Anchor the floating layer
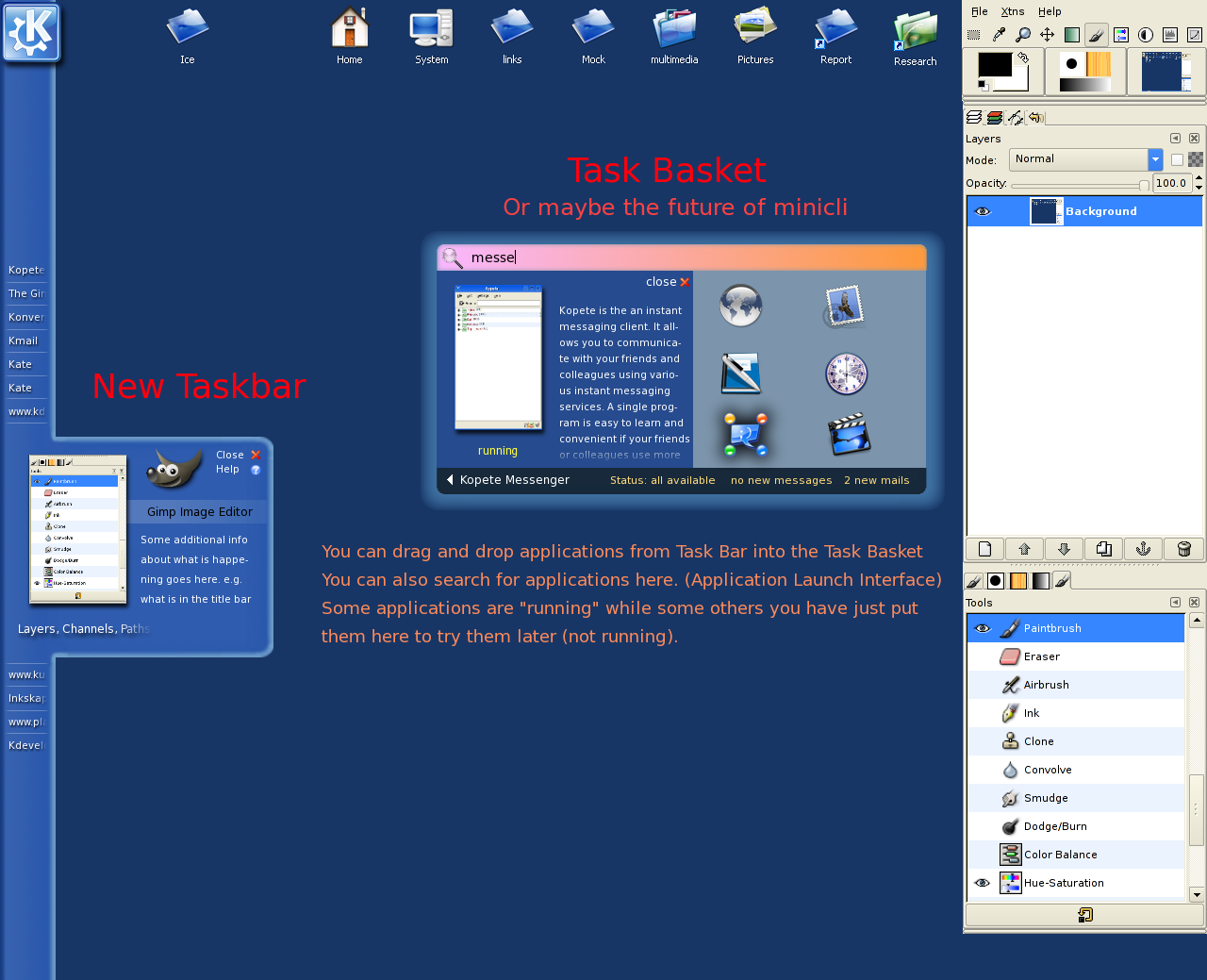 pos(1144,549)
